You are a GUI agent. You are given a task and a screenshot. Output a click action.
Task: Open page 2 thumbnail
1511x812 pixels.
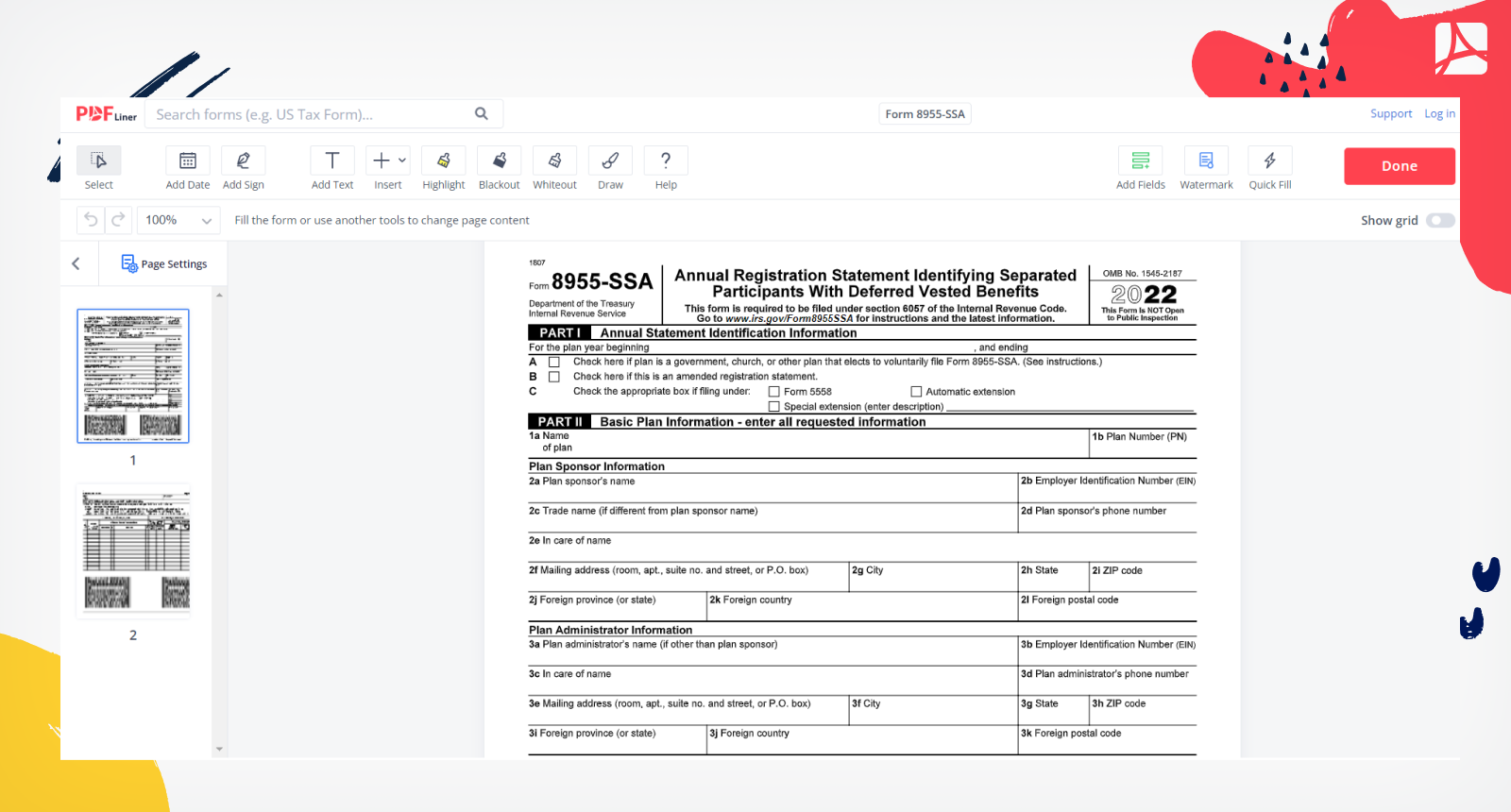[133, 551]
